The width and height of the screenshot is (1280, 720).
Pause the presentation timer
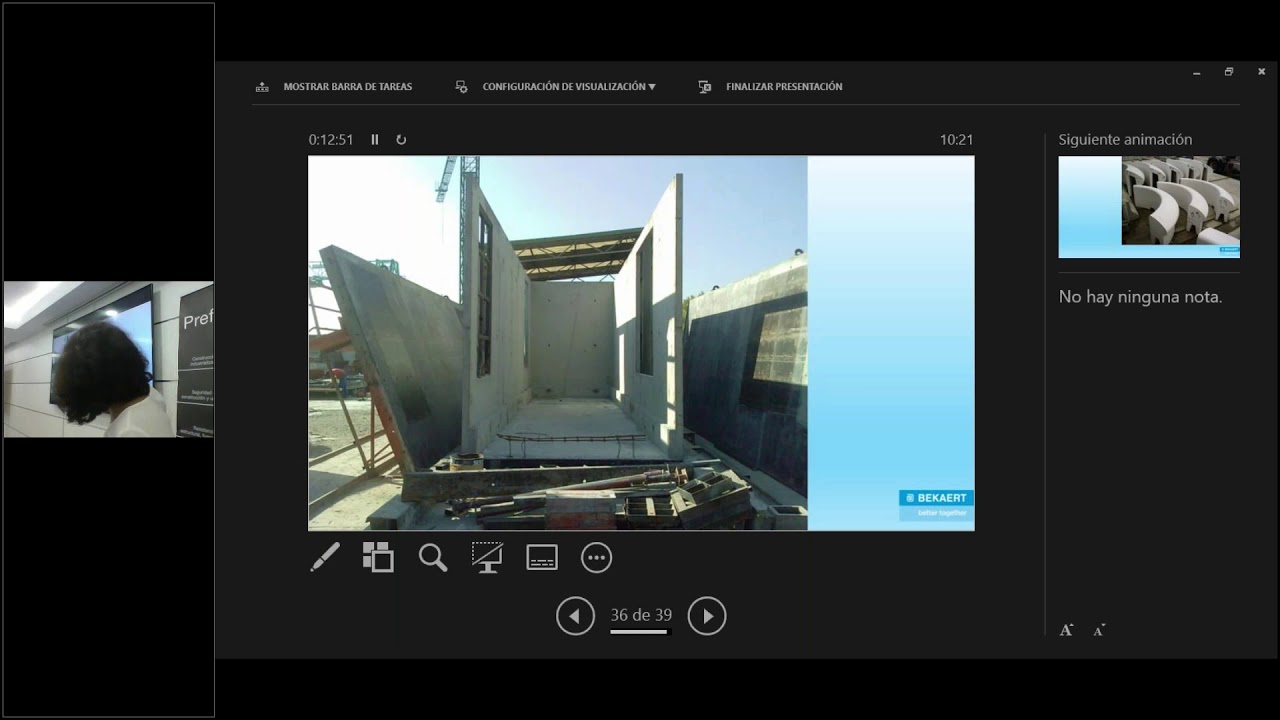click(x=375, y=140)
